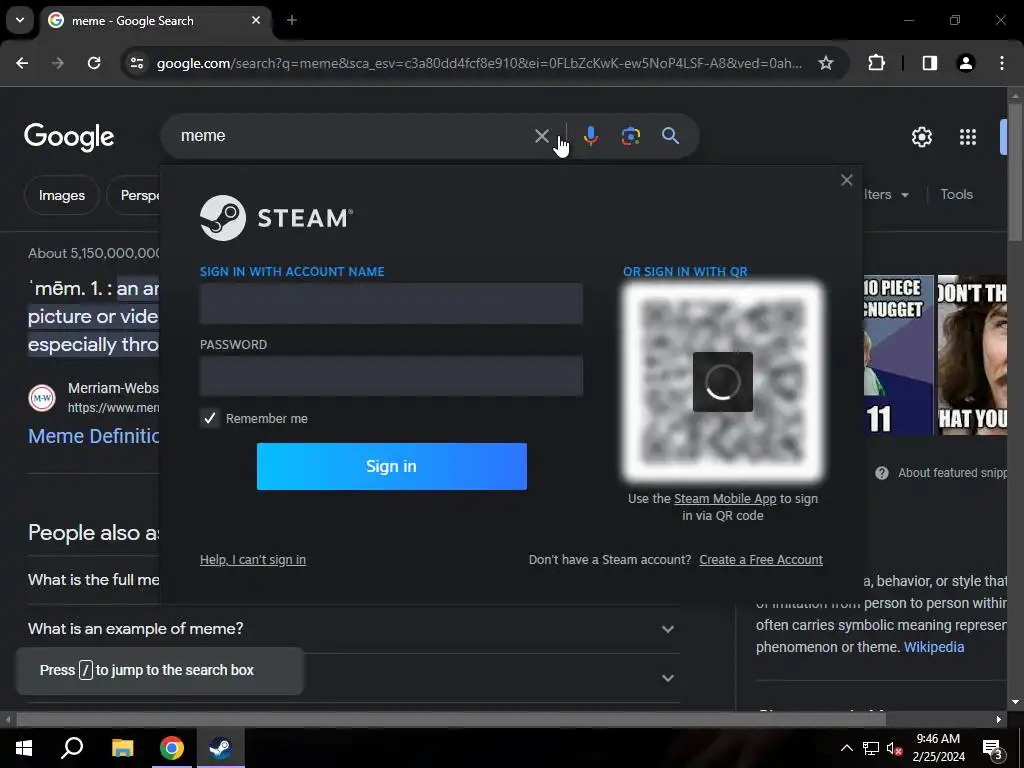The width and height of the screenshot is (1024, 768).
Task: Open Windows taskbar search
Action: [72, 748]
